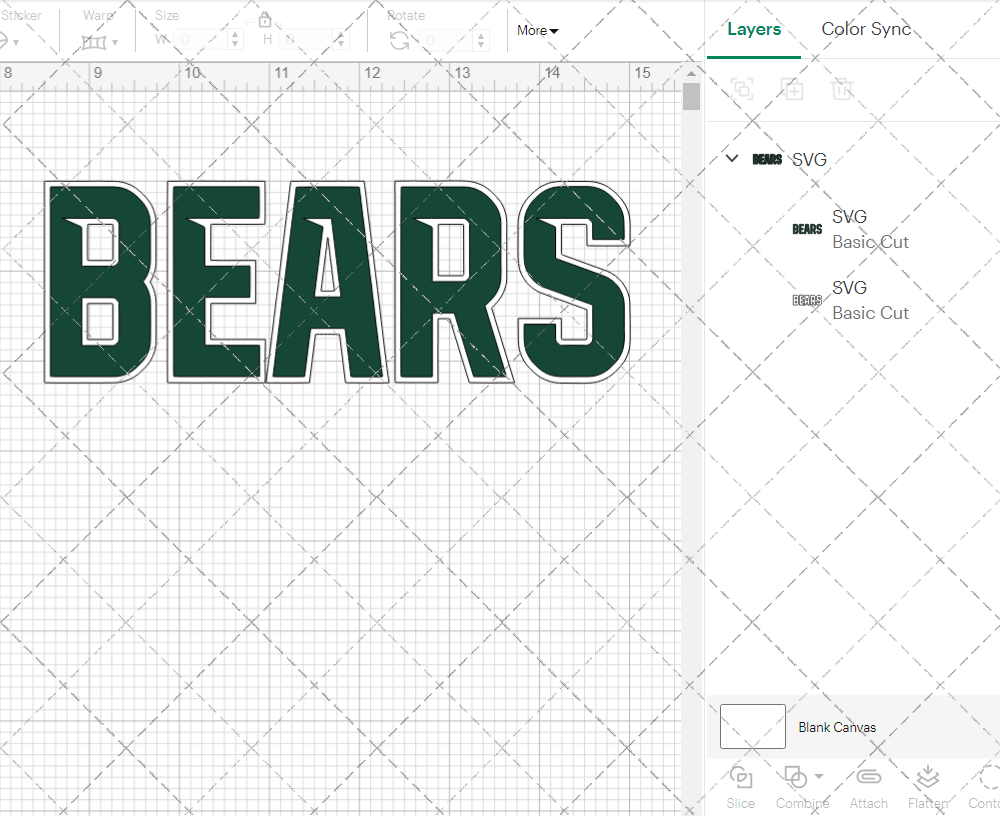Click the Duplicate layer icon
The height and width of the screenshot is (816, 1000).
pyautogui.click(x=792, y=89)
